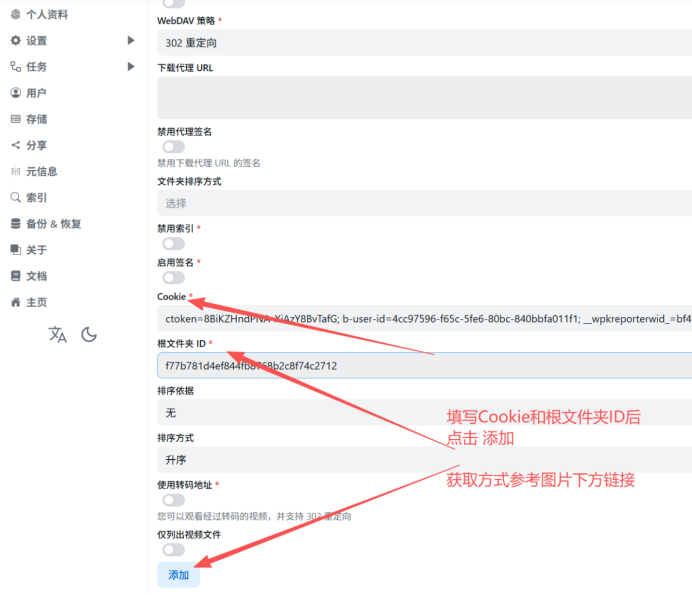Toggle the 仅列出视频文件 switch

[173, 549]
